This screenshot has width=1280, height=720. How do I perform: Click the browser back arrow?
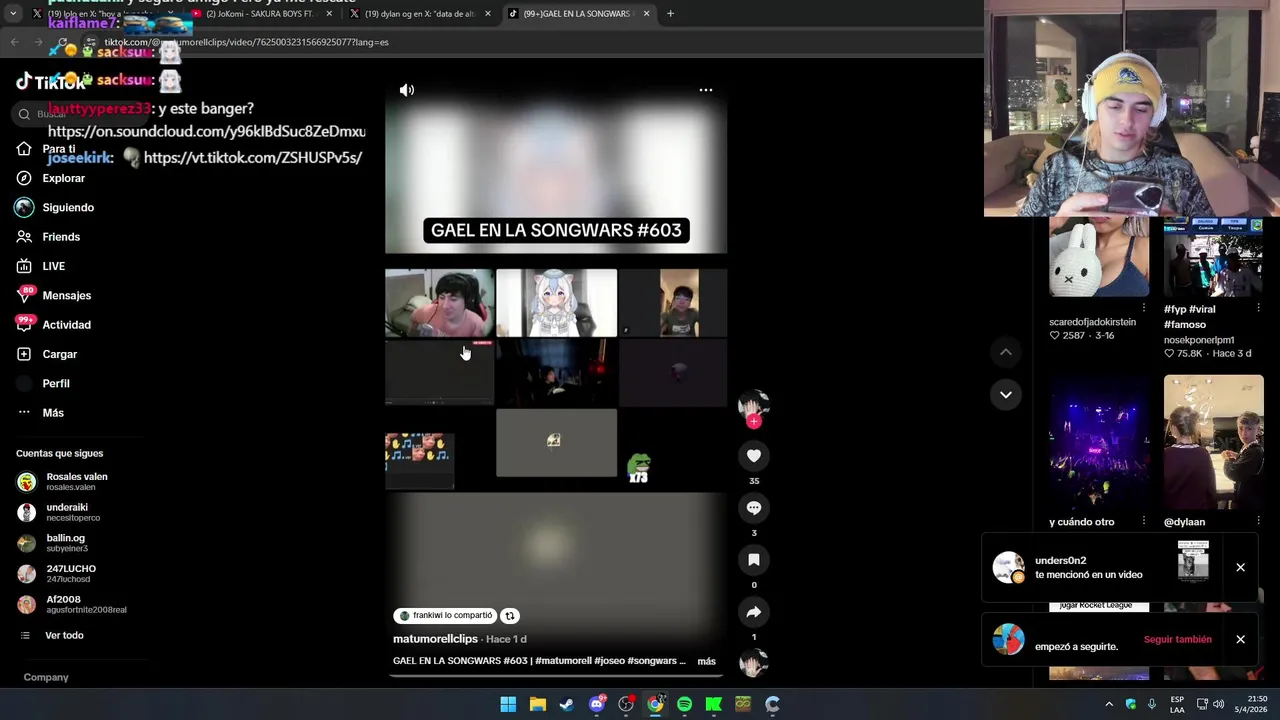coord(14,42)
